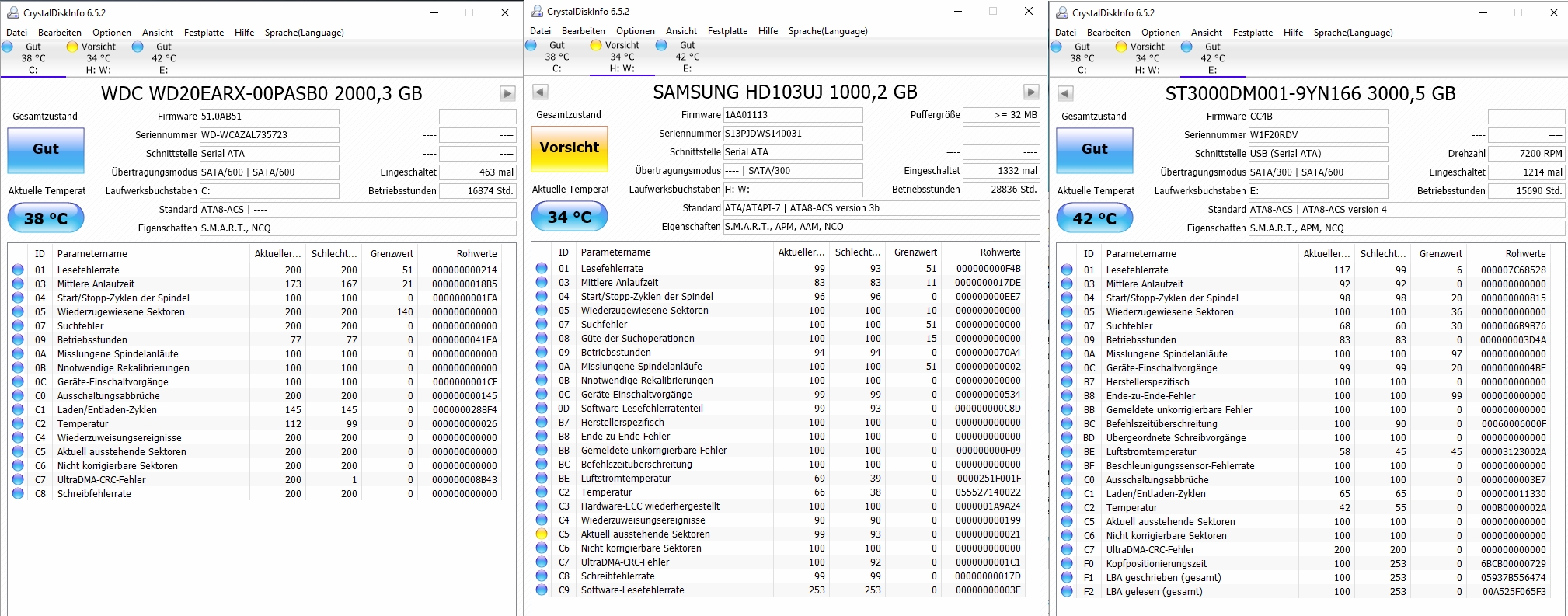This screenshot has width=1568, height=616.
Task: Click Parametername column header in WDC window
Action: [x=152, y=254]
